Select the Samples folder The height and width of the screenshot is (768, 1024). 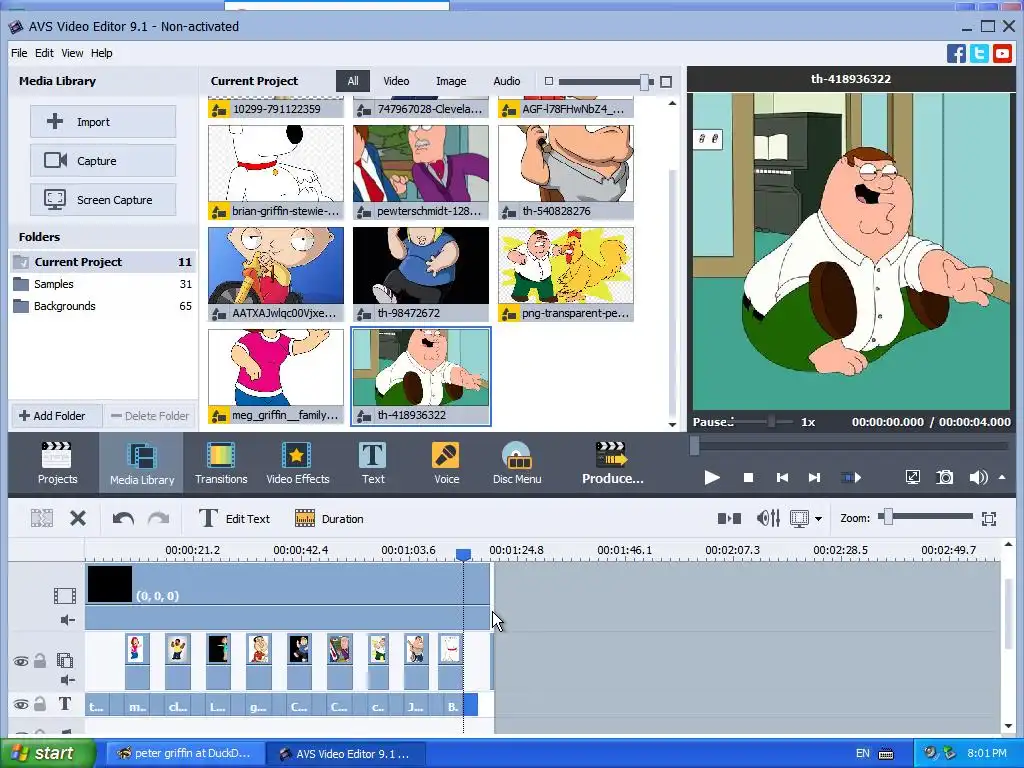point(103,284)
